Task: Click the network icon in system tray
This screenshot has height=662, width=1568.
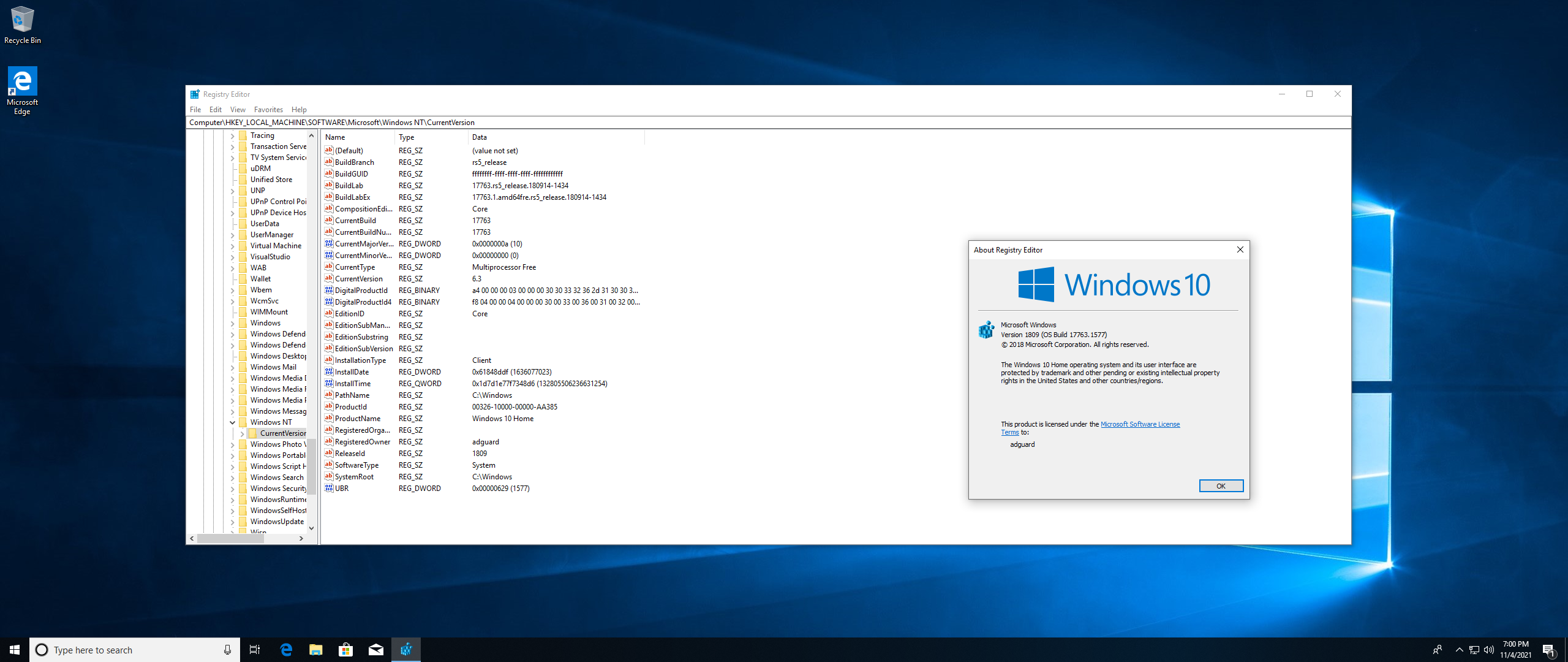Action: pyautogui.click(x=1474, y=650)
